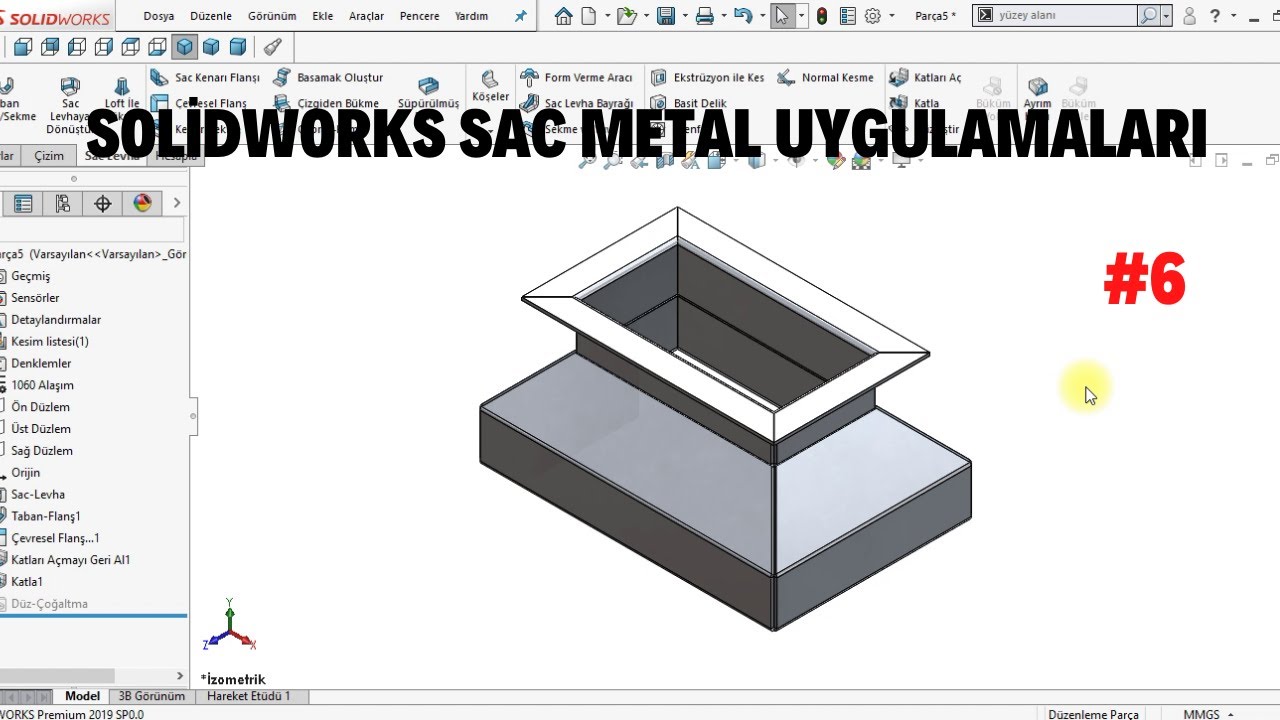1280x720 pixels.
Task: Click the flashlight icon in the view toolbar
Action: [271, 47]
